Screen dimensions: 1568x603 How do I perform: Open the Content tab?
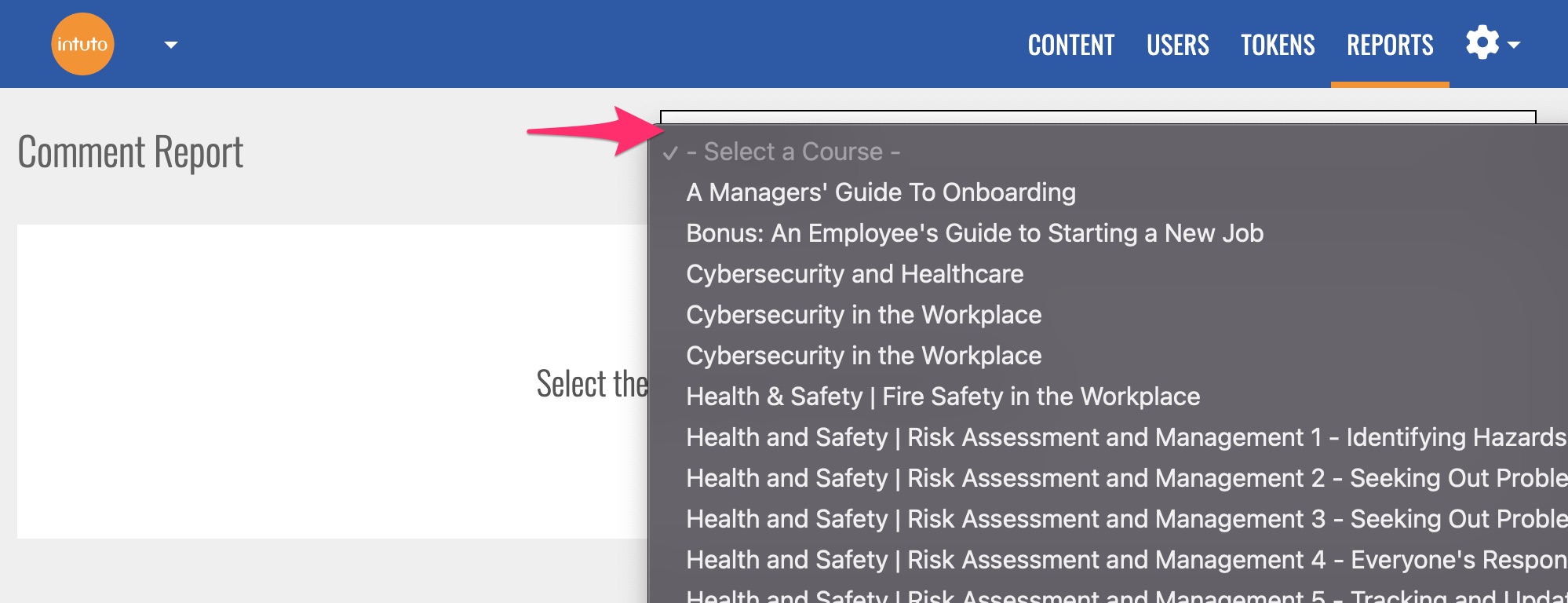click(x=1070, y=45)
